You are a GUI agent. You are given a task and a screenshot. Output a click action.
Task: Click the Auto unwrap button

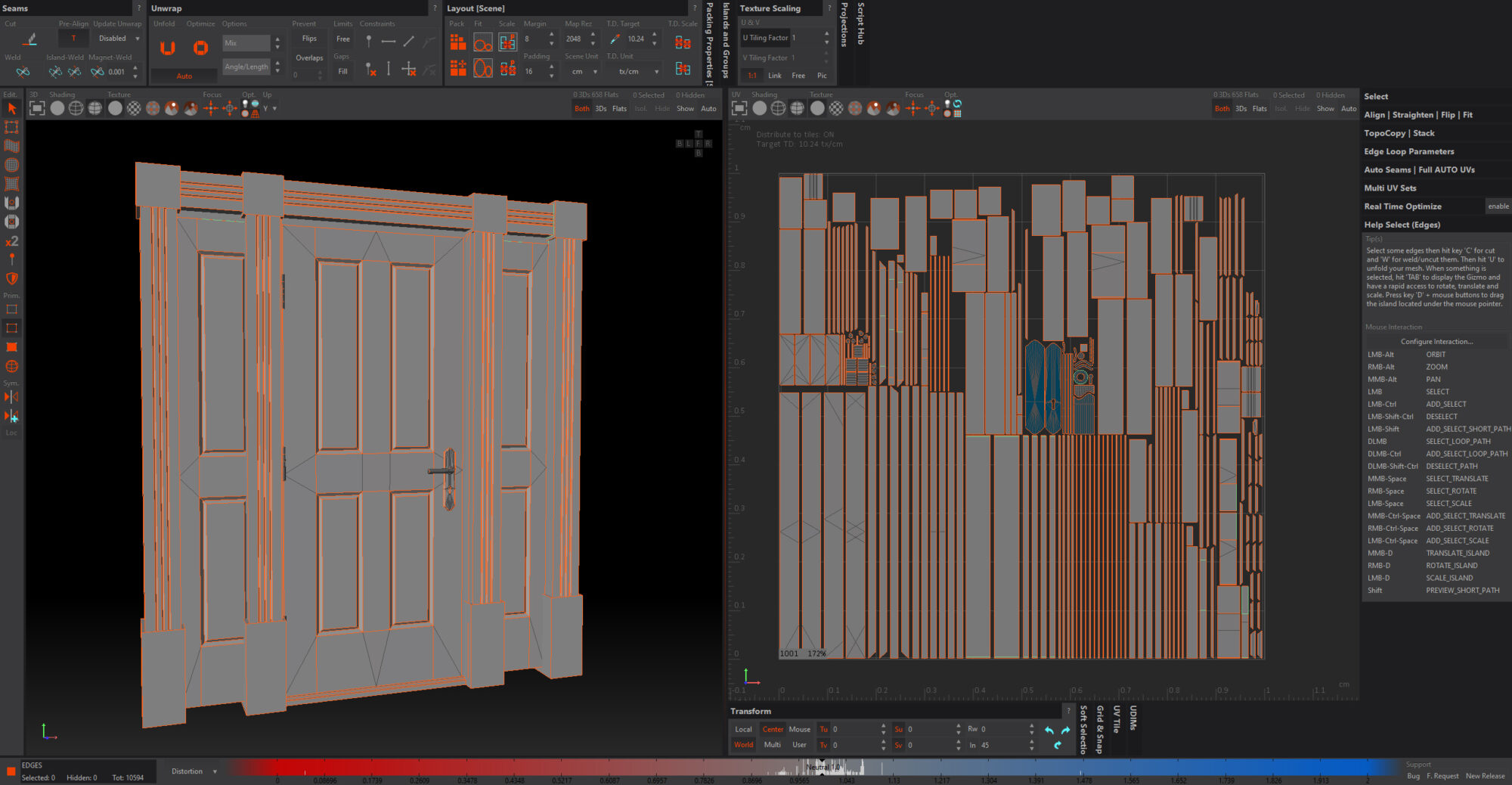184,76
